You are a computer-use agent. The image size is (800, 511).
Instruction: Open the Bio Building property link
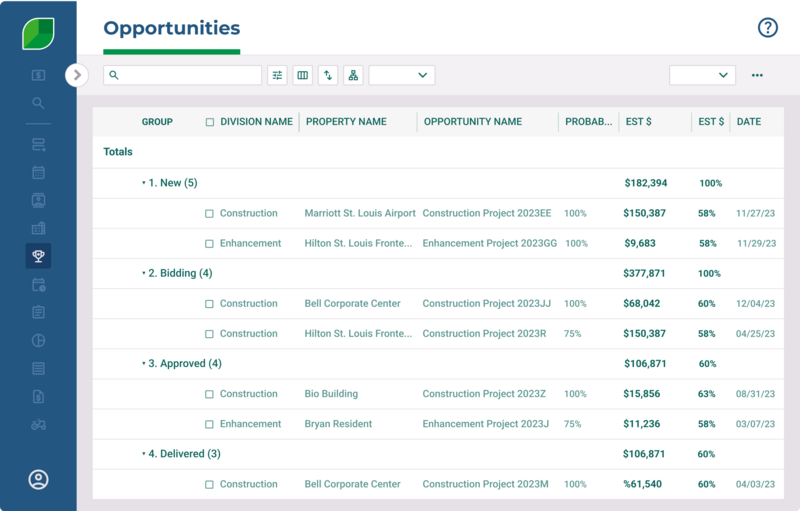pyautogui.click(x=331, y=394)
